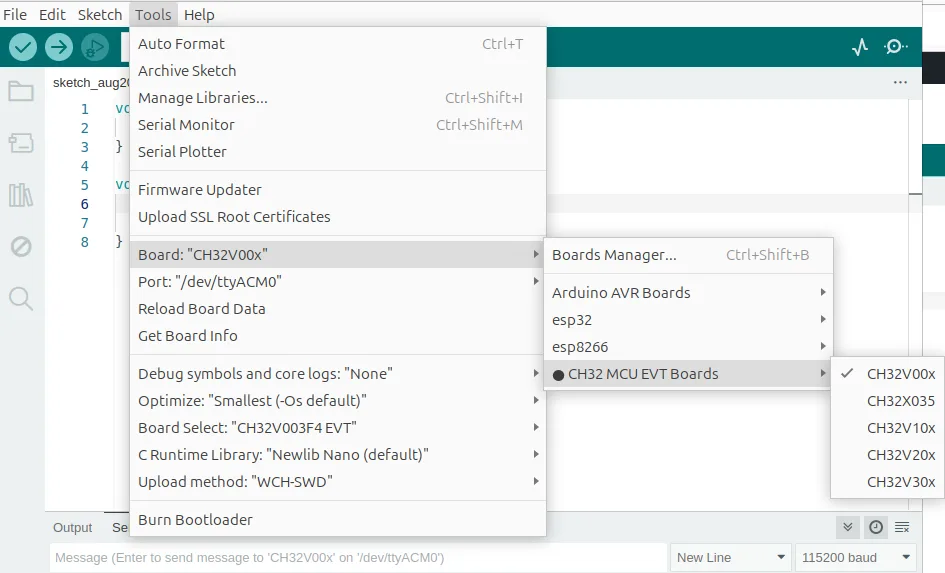Choose Auto Format

pyautogui.click(x=338, y=44)
